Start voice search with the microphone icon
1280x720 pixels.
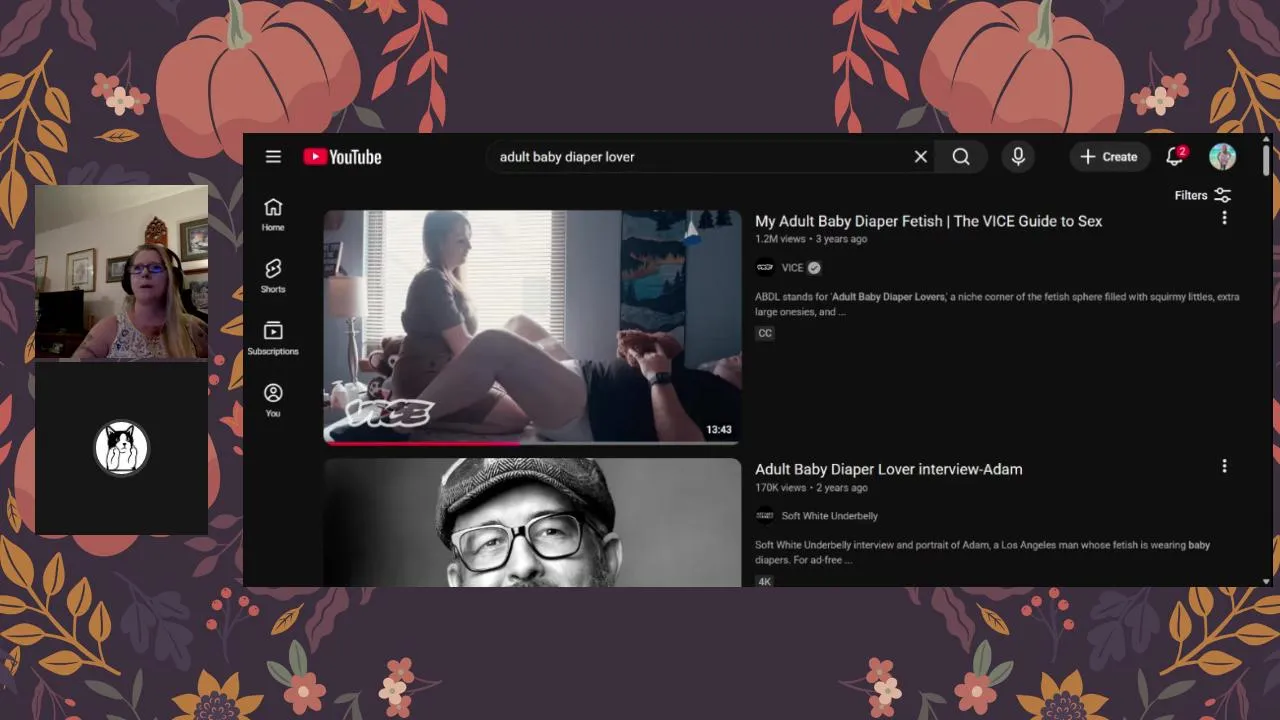pyautogui.click(x=1018, y=157)
